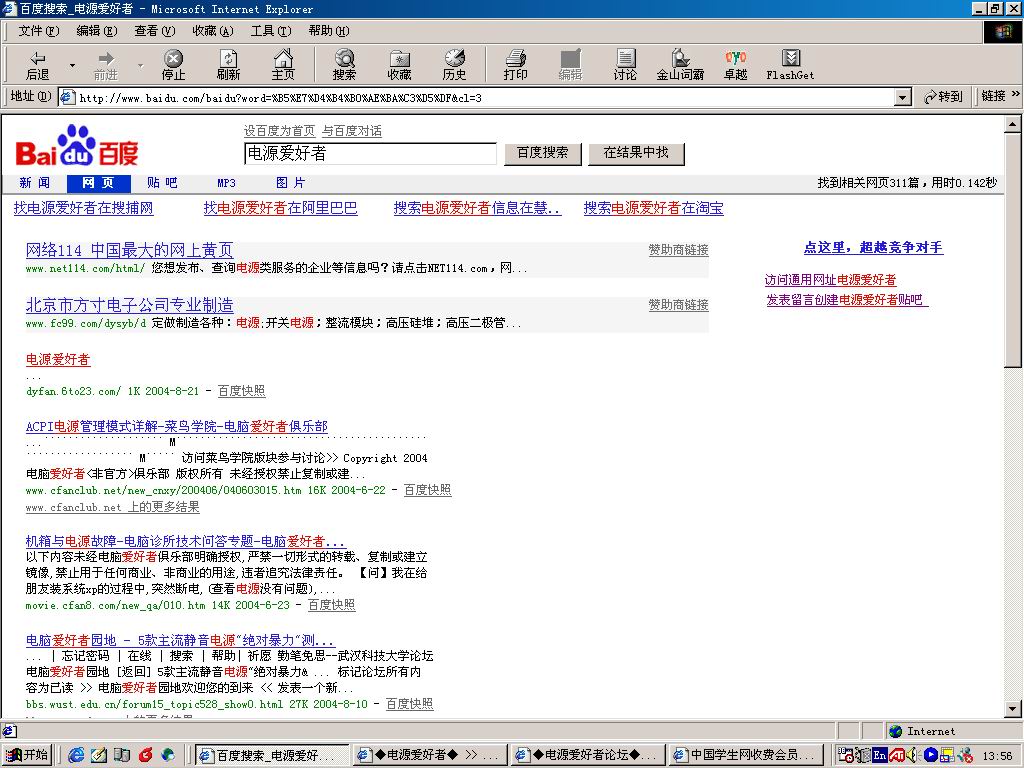Open 找电源爱好者在搜捕网 link
Screen dimensions: 1024x768
click(84, 208)
